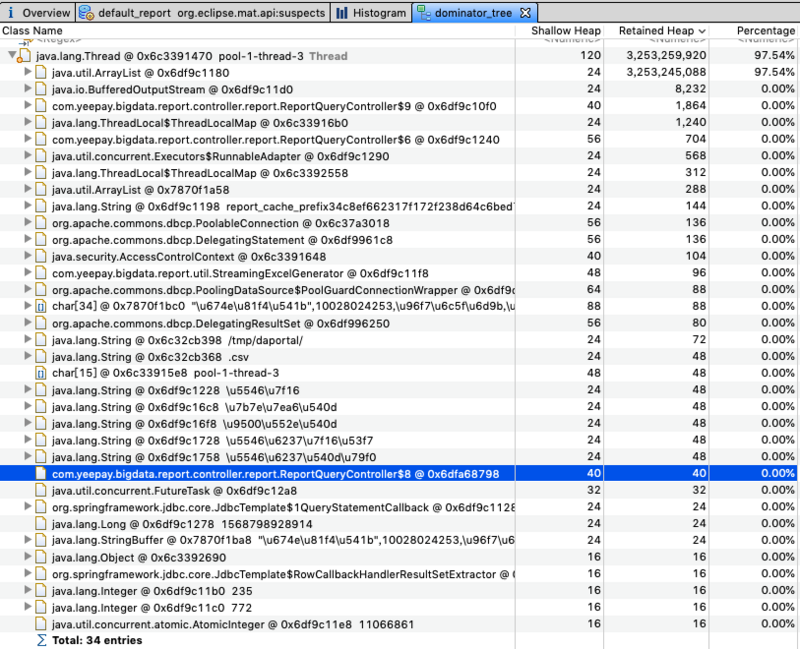
Task: Click the thread icon of java.lang.Thread row
Action: coord(24,56)
